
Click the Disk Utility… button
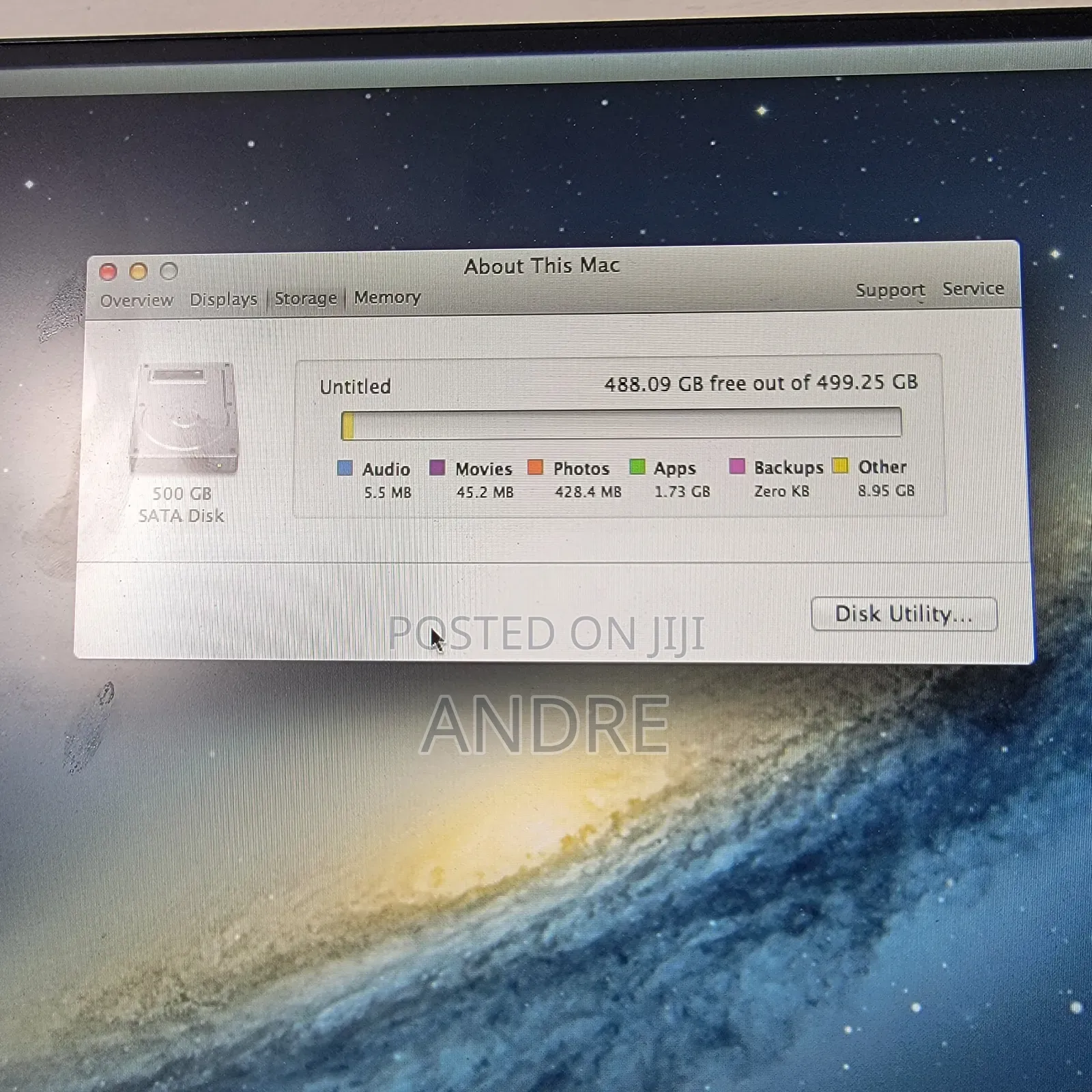point(904,614)
